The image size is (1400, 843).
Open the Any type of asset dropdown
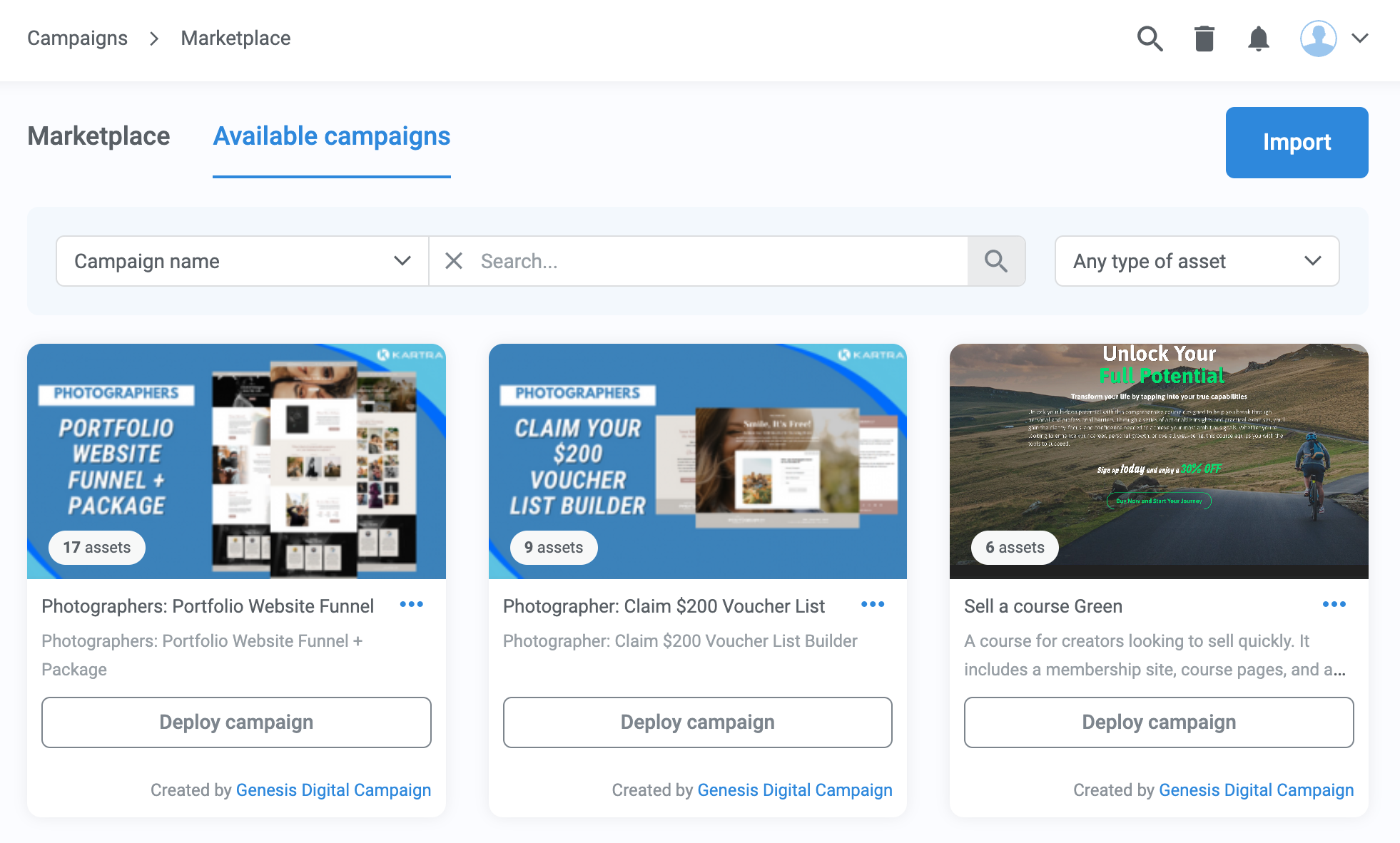[1197, 261]
